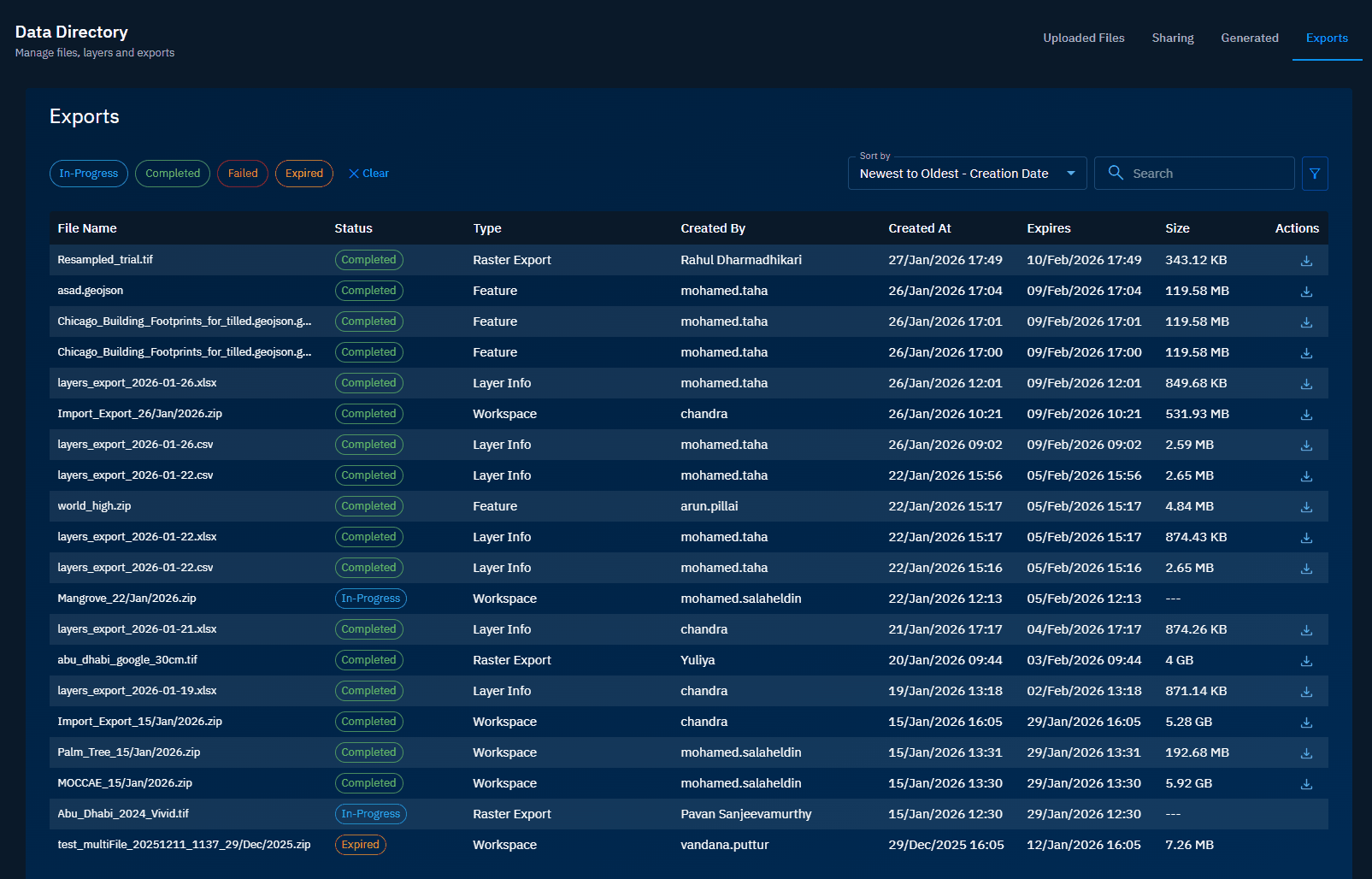
Task: Open the Newest to Oldest sort dropdown
Action: [x=967, y=173]
